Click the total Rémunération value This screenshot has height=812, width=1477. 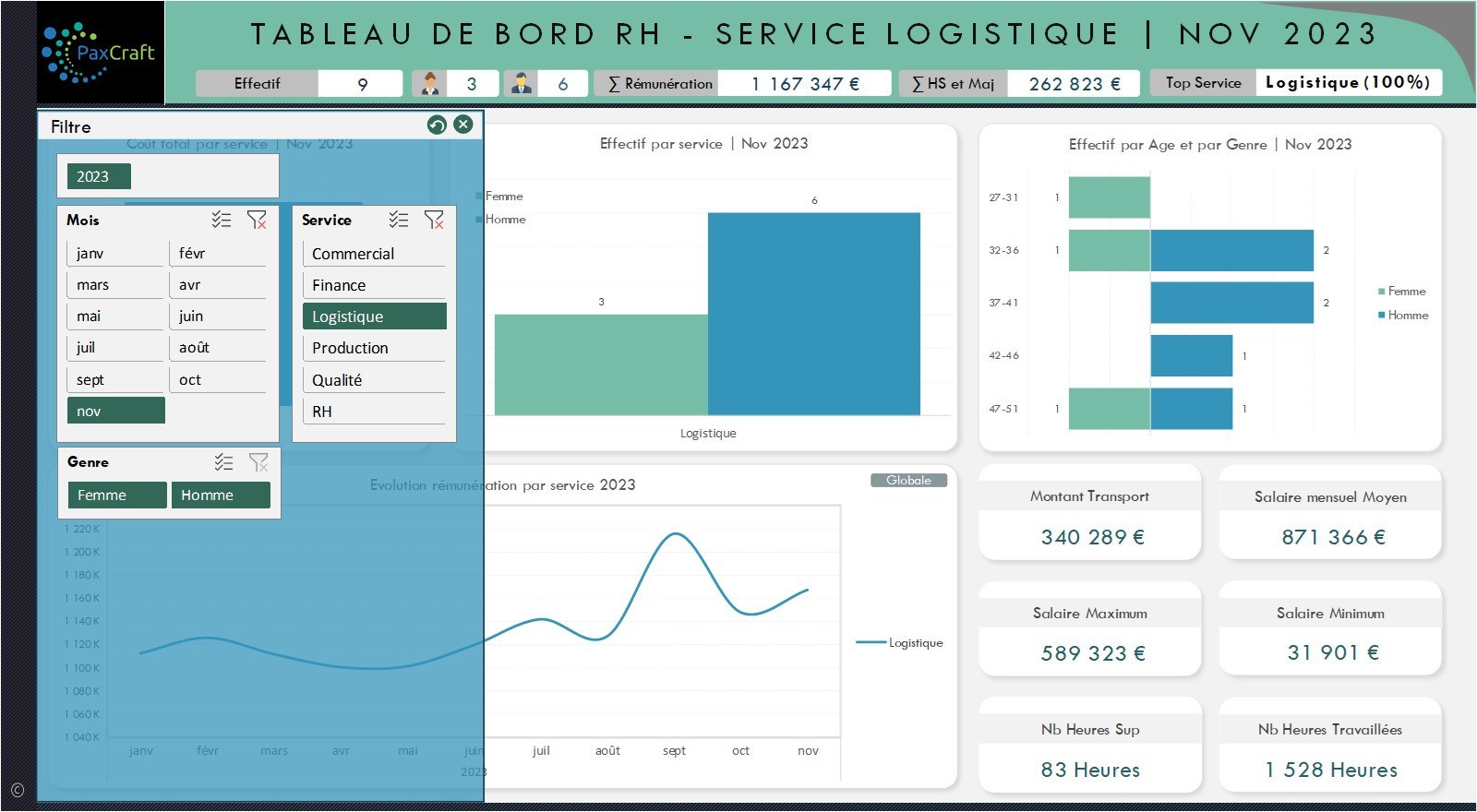point(804,84)
